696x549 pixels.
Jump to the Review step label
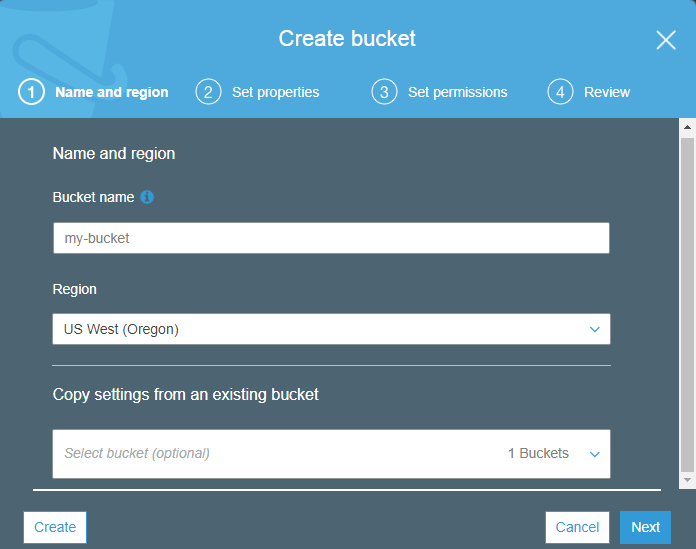click(607, 92)
